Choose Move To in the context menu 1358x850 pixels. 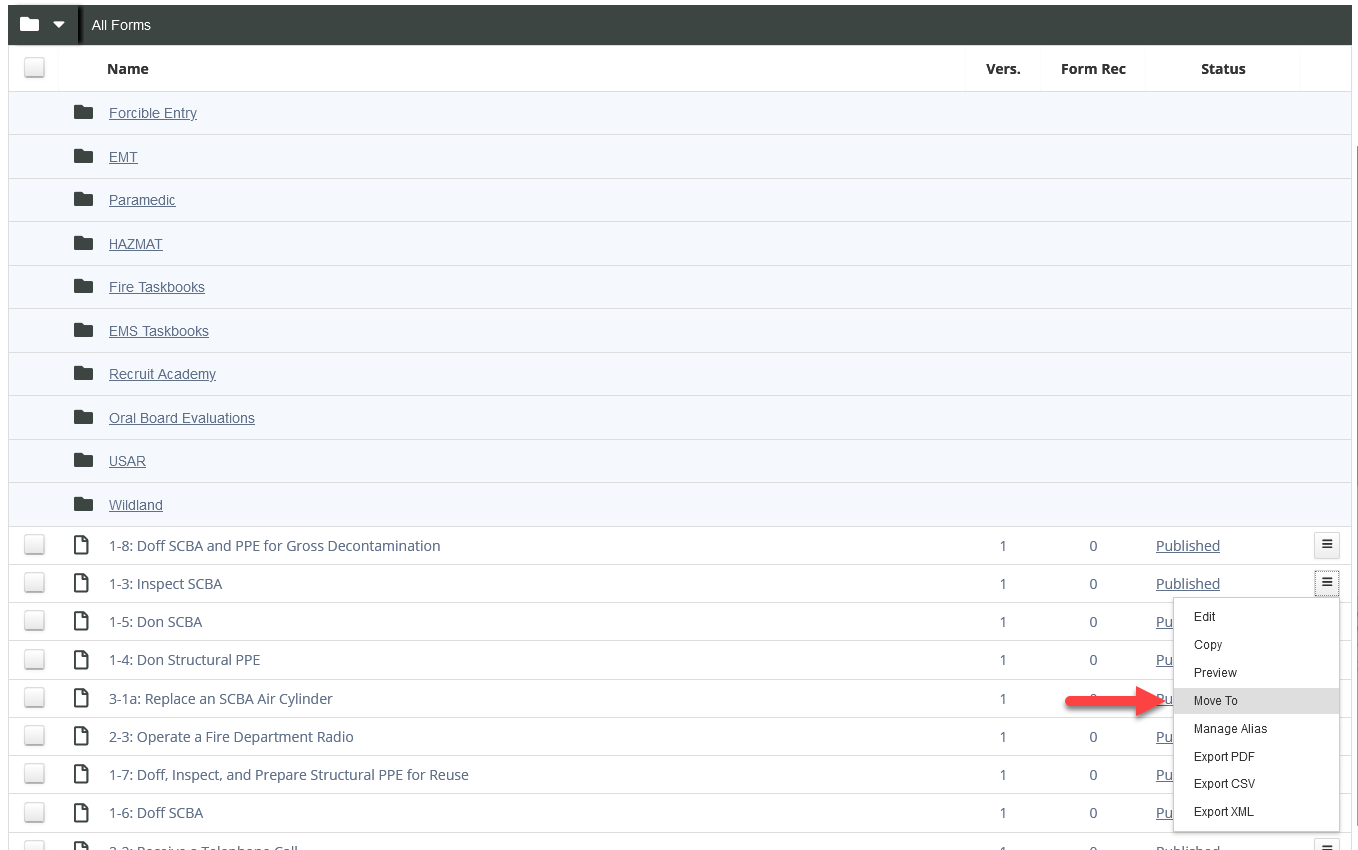click(x=1215, y=701)
